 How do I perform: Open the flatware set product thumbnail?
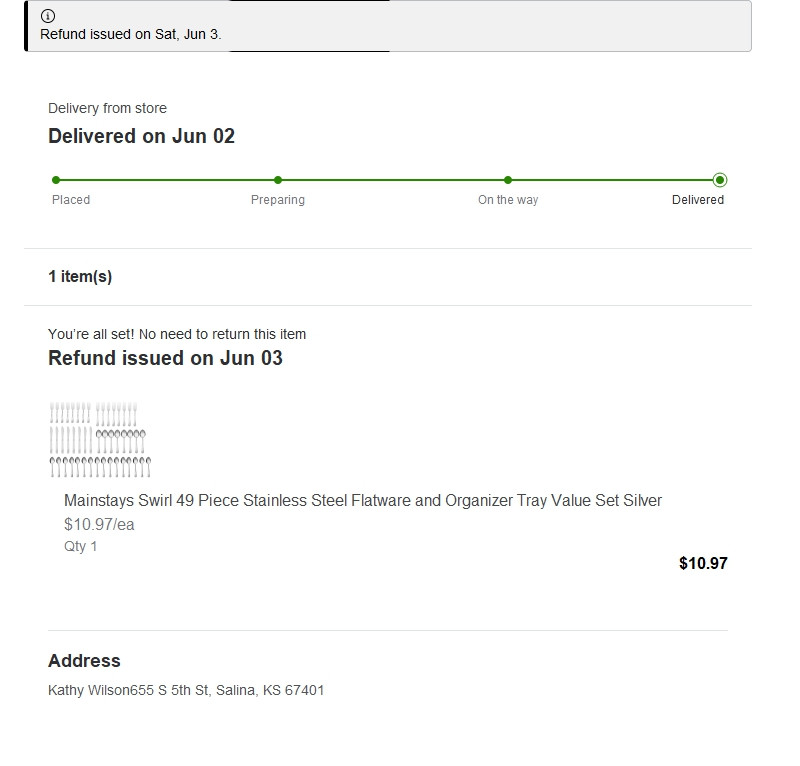pos(99,440)
